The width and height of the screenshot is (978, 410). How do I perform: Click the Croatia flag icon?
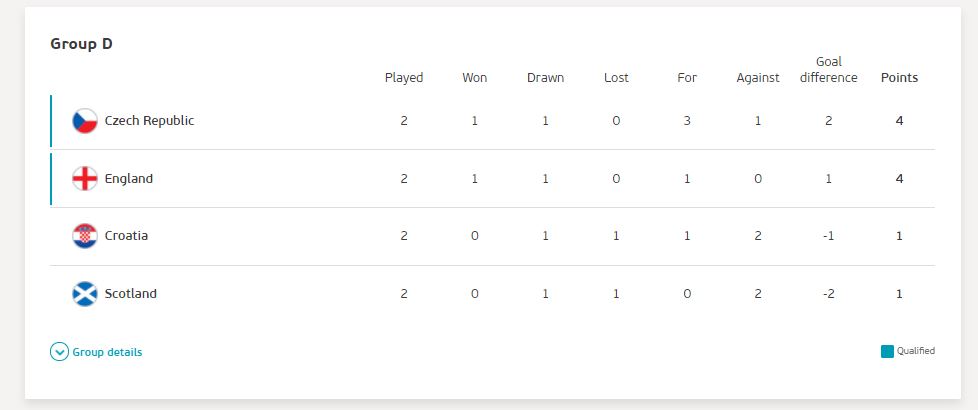tap(85, 236)
